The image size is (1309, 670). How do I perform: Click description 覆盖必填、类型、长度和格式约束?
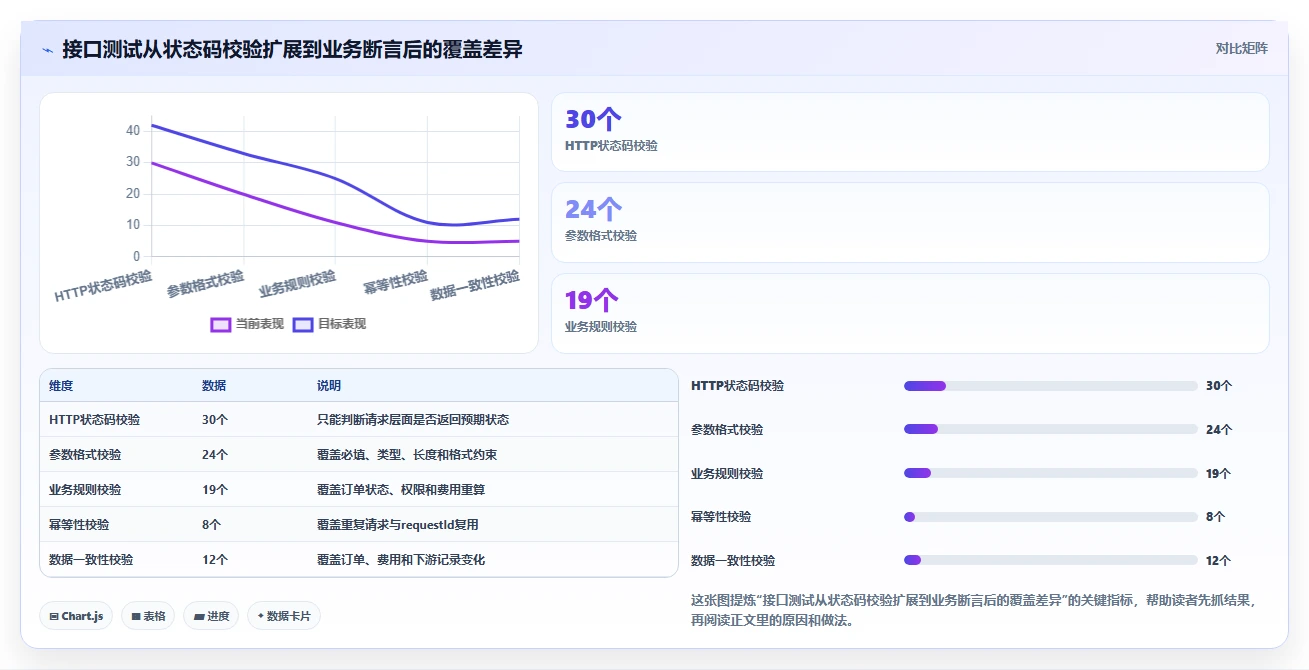(407, 455)
